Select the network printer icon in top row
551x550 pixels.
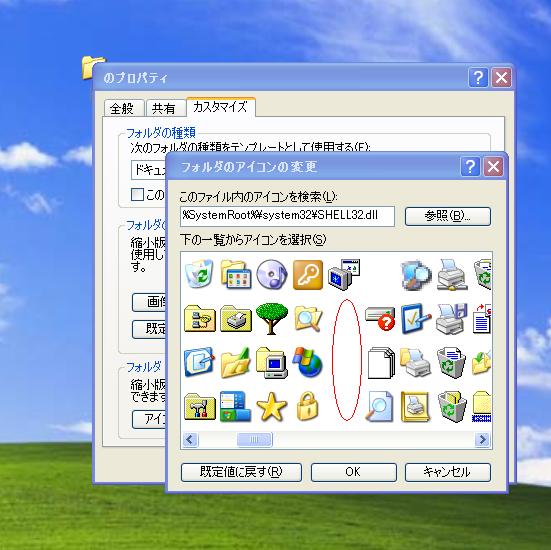click(x=453, y=274)
